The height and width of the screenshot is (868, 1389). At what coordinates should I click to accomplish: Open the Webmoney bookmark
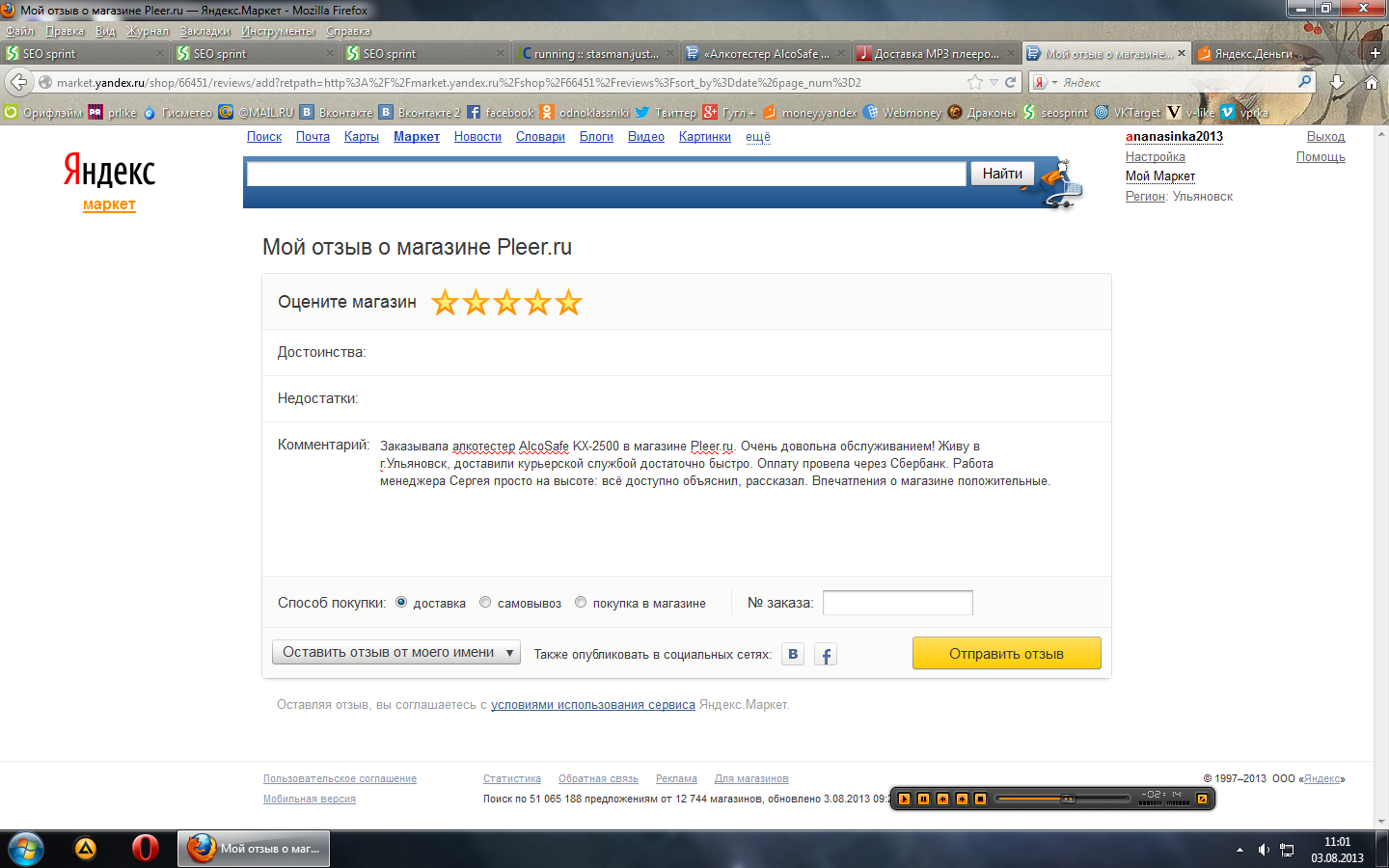[x=903, y=113]
